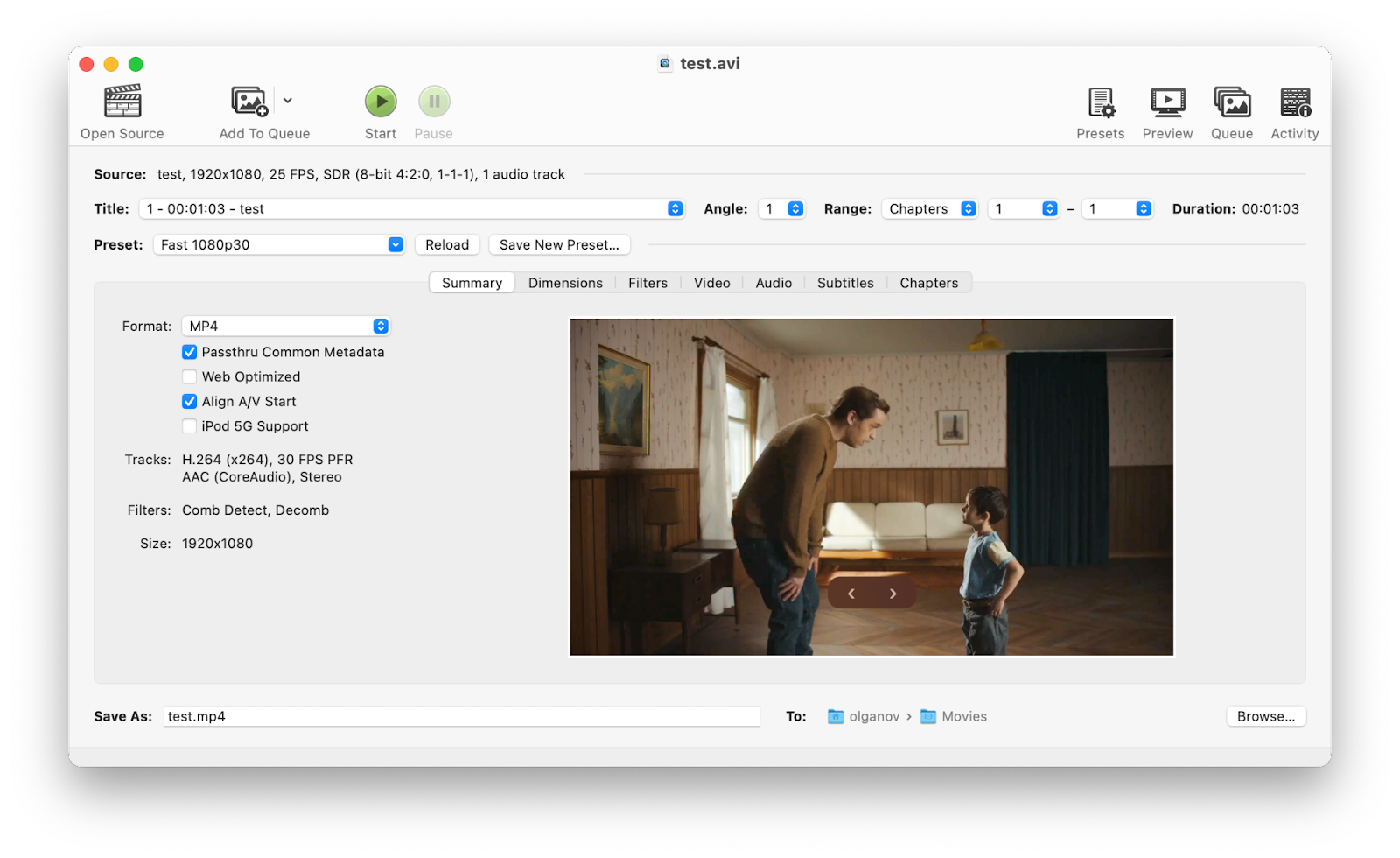Click the Save New Preset button
Viewport: 1400px width, 858px height.
coord(559,244)
